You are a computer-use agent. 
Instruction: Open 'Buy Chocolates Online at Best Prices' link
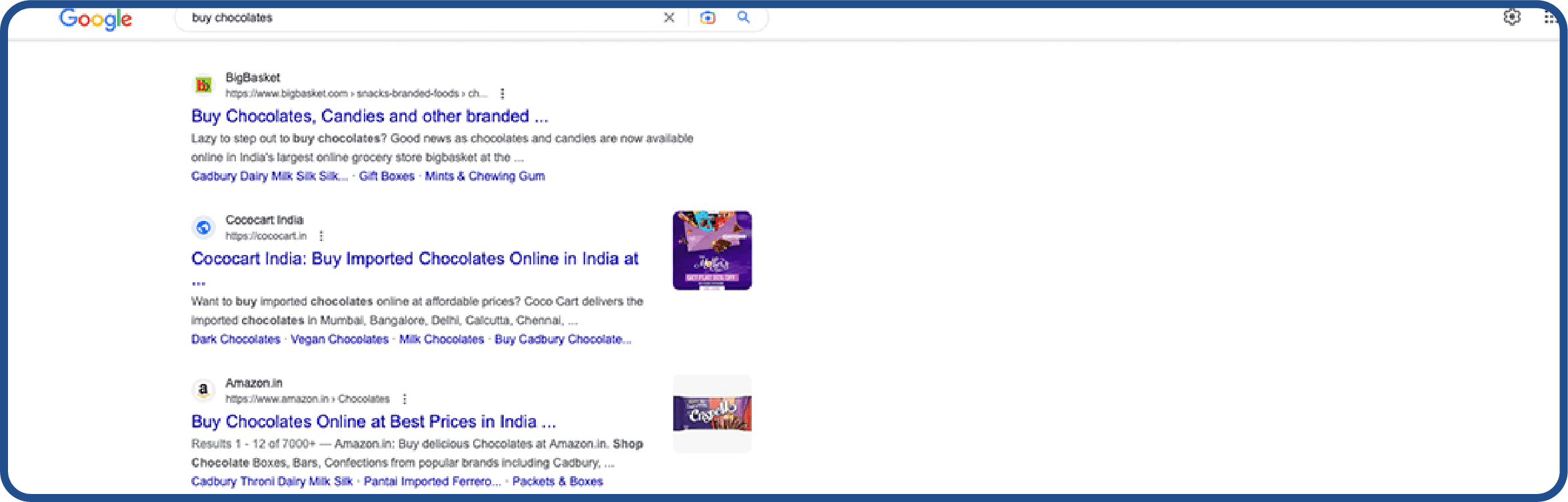pyautogui.click(x=373, y=421)
